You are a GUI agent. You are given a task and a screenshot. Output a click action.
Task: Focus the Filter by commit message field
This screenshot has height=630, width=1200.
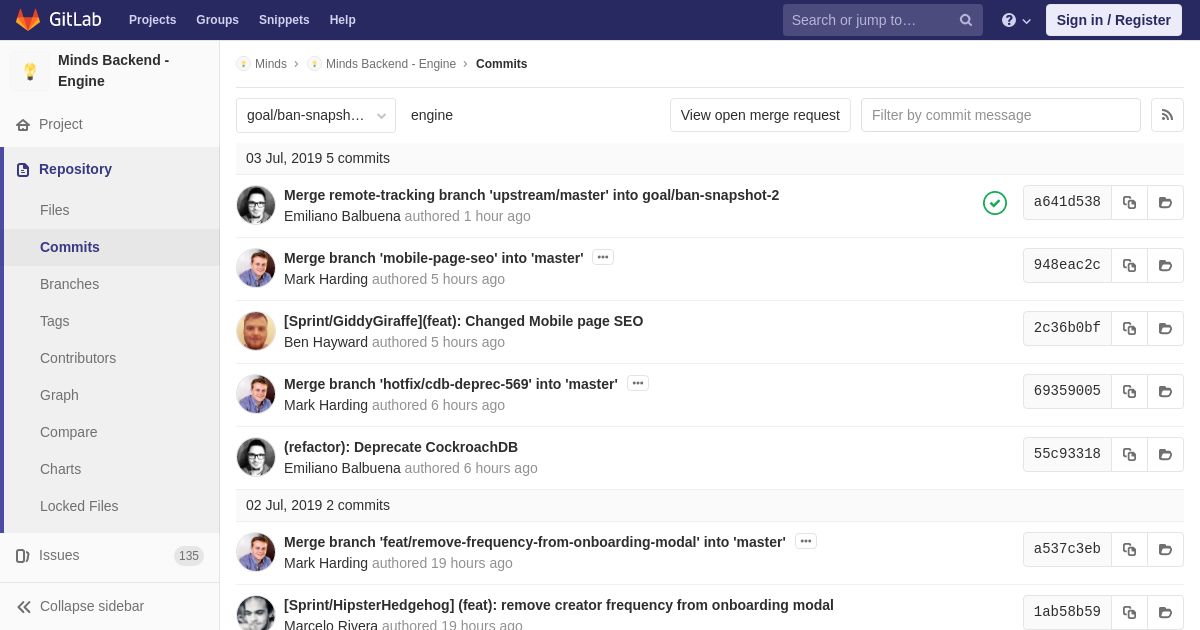point(1001,115)
